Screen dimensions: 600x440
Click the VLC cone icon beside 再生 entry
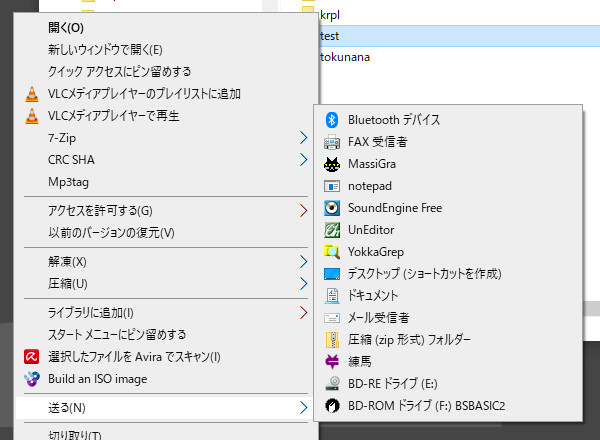pyautogui.click(x=32, y=116)
